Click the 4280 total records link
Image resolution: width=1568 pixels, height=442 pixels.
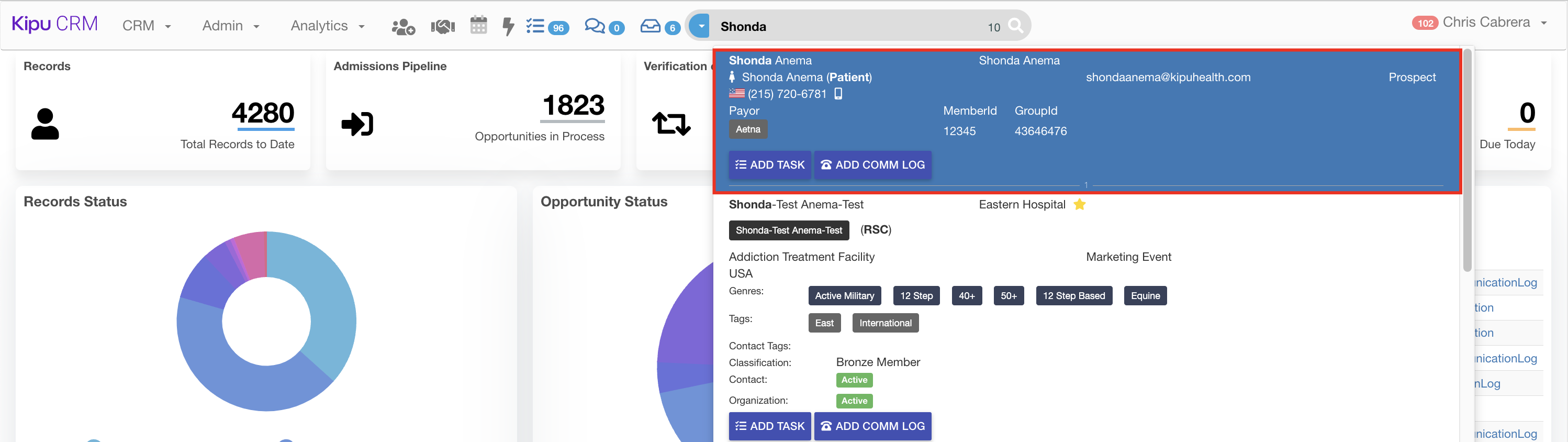pos(263,113)
